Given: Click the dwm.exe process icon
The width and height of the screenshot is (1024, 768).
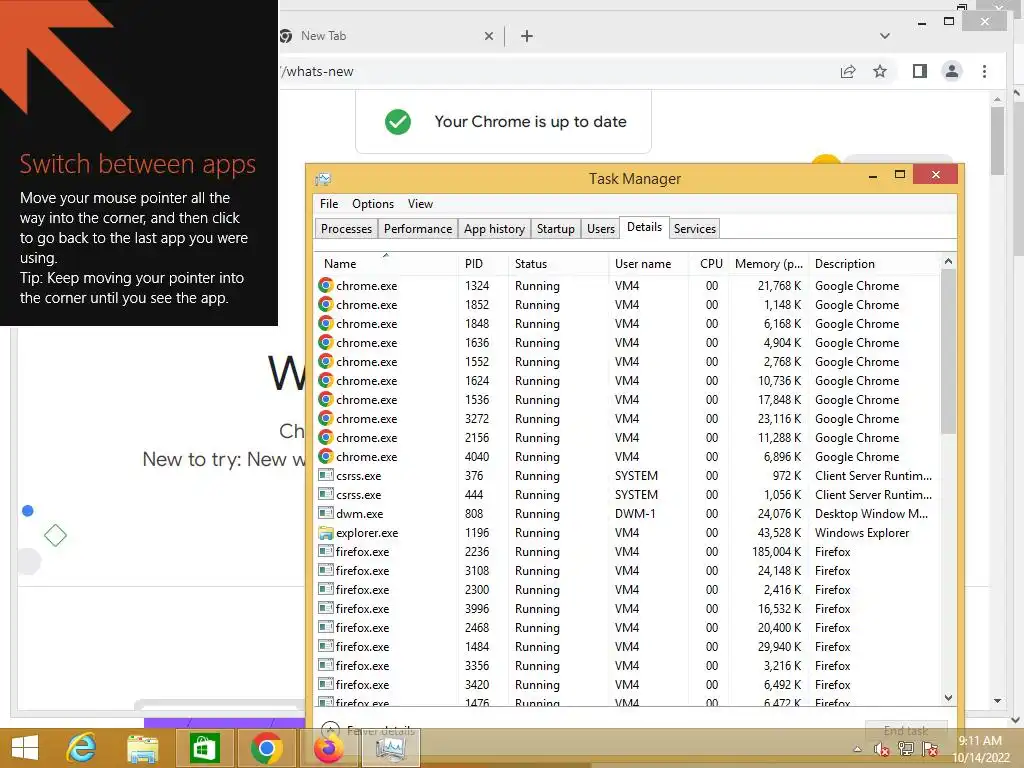Looking at the screenshot, I should click(x=325, y=513).
